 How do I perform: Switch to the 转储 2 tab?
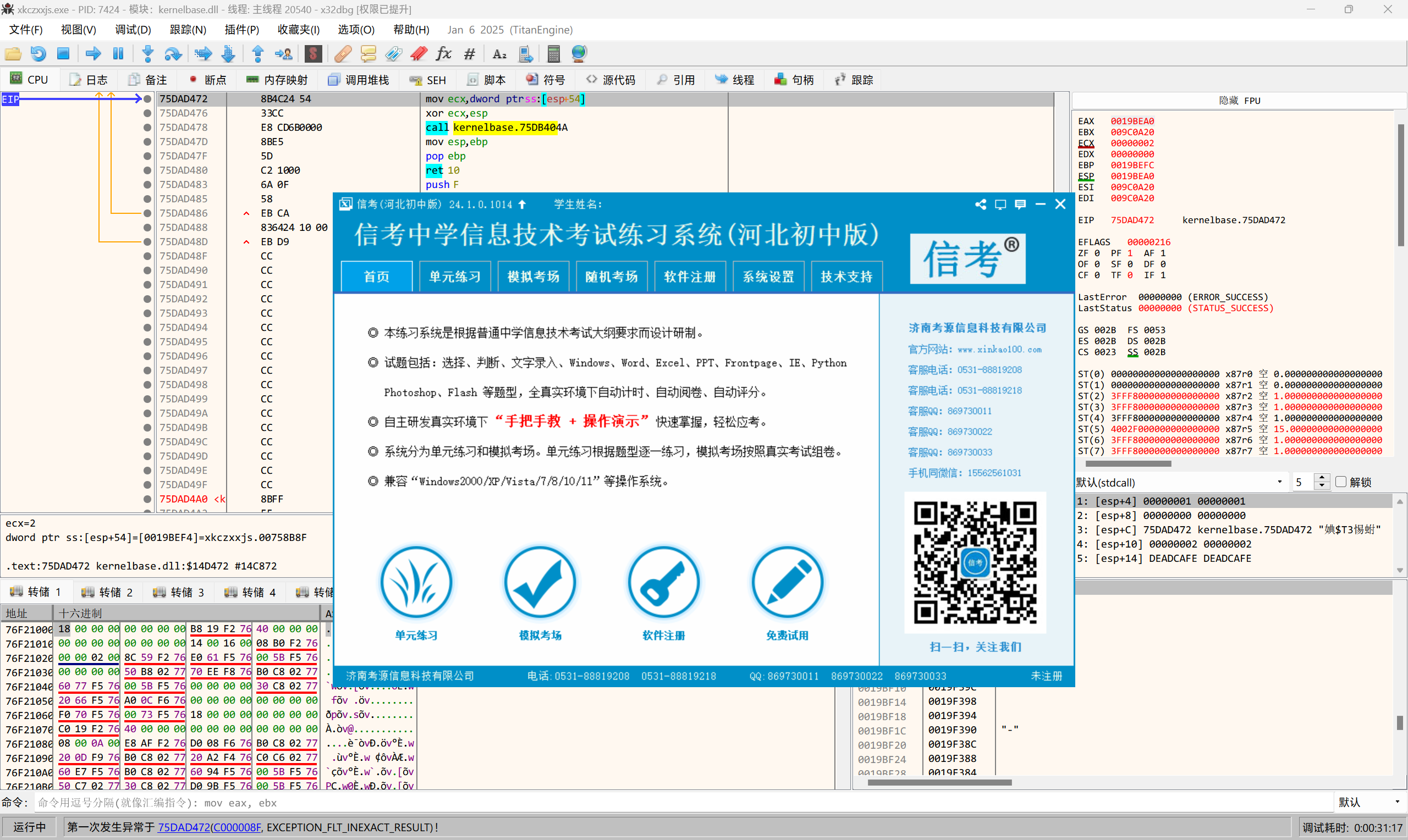pyautogui.click(x=108, y=592)
